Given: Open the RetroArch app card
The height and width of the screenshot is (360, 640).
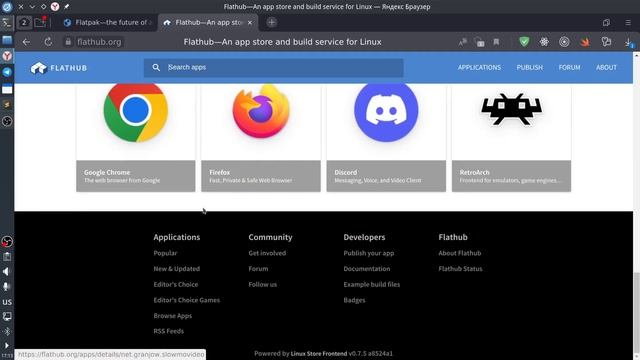Looking at the screenshot, I should pos(511,137).
